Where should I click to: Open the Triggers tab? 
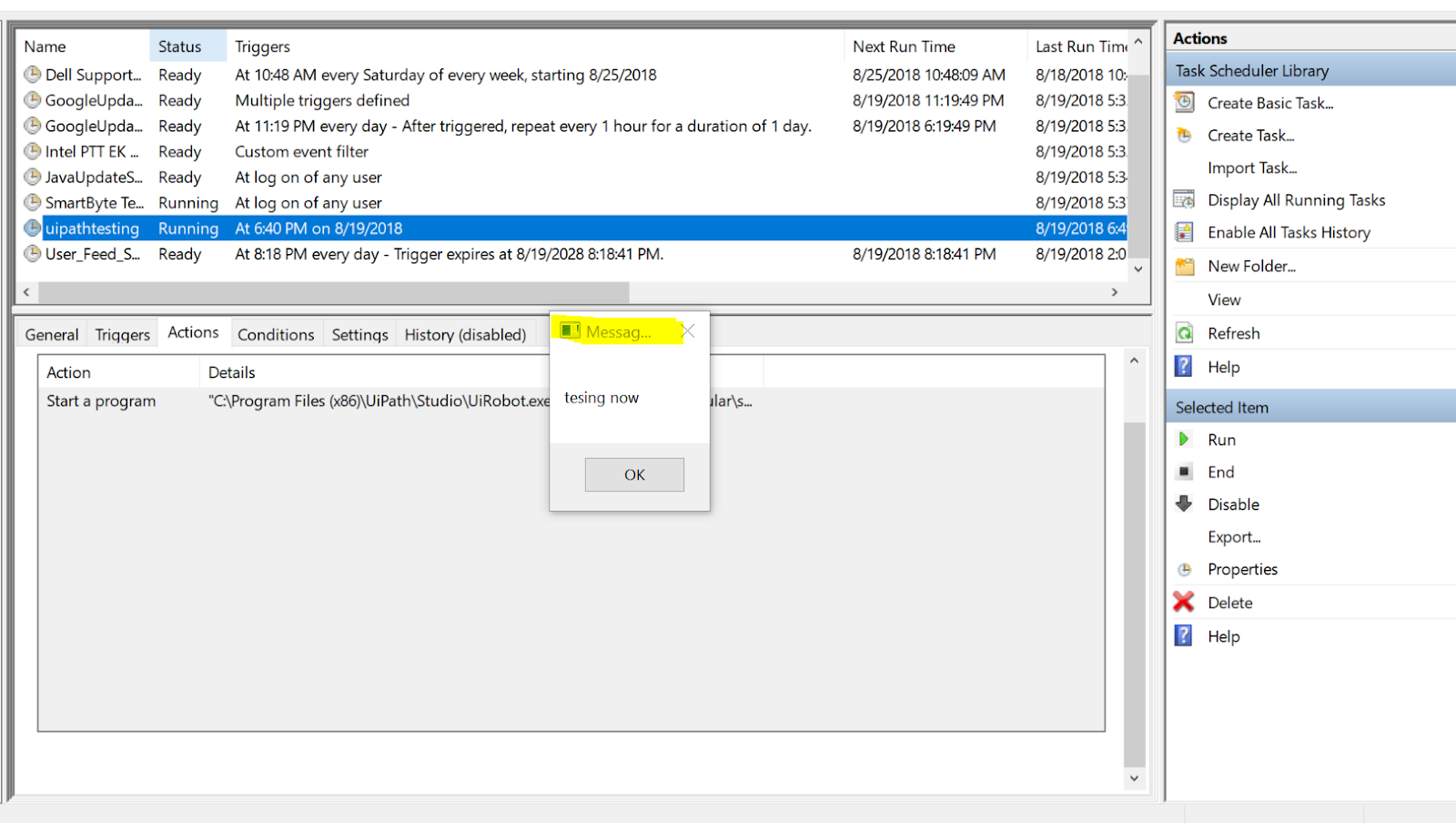click(x=121, y=334)
